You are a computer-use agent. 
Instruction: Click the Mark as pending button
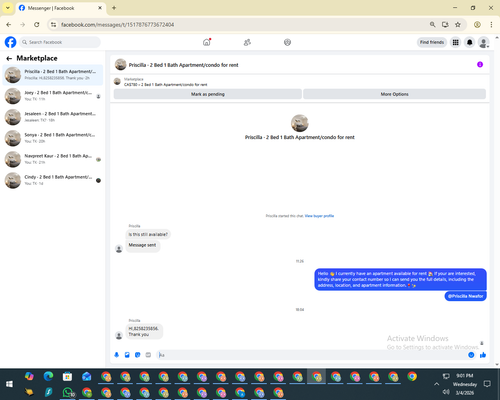point(208,94)
